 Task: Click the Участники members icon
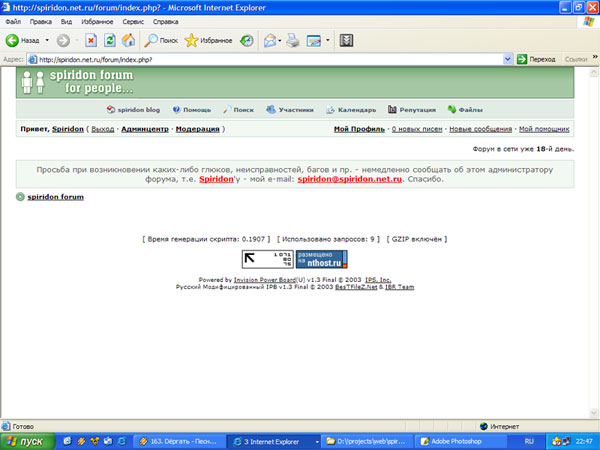[x=271, y=110]
